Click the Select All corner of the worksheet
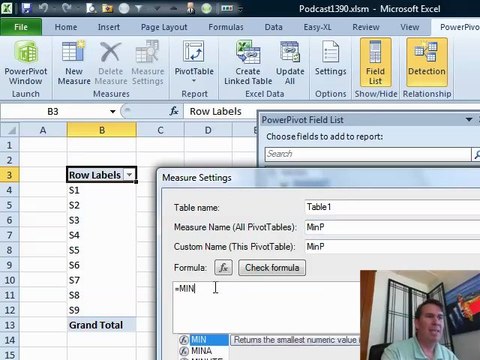Screen dimensions: 480x360 [10, 130]
